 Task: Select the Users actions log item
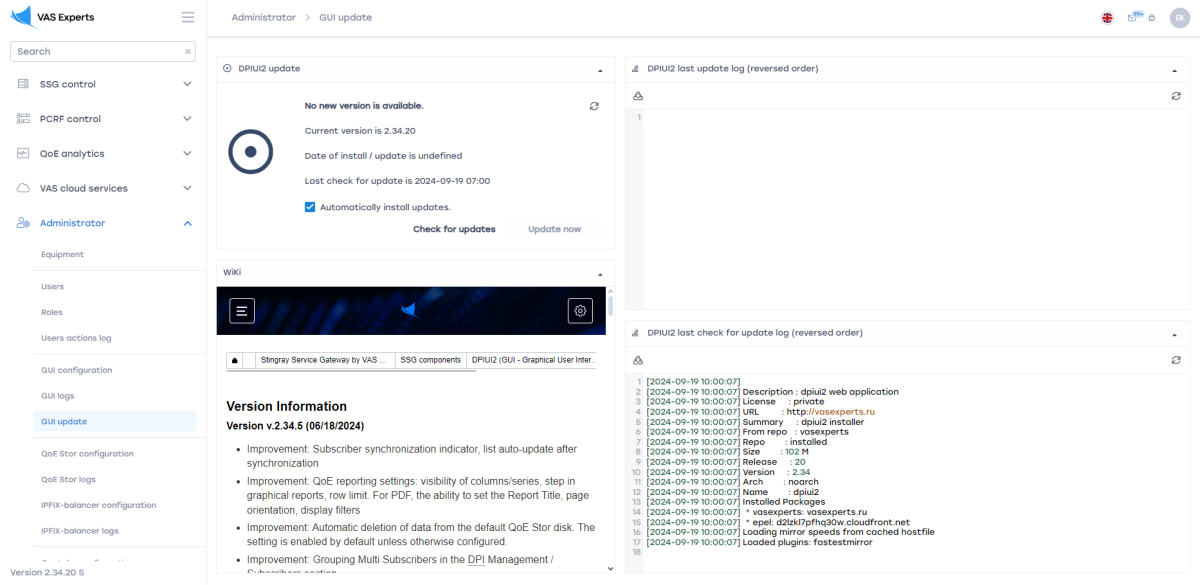pos(76,338)
